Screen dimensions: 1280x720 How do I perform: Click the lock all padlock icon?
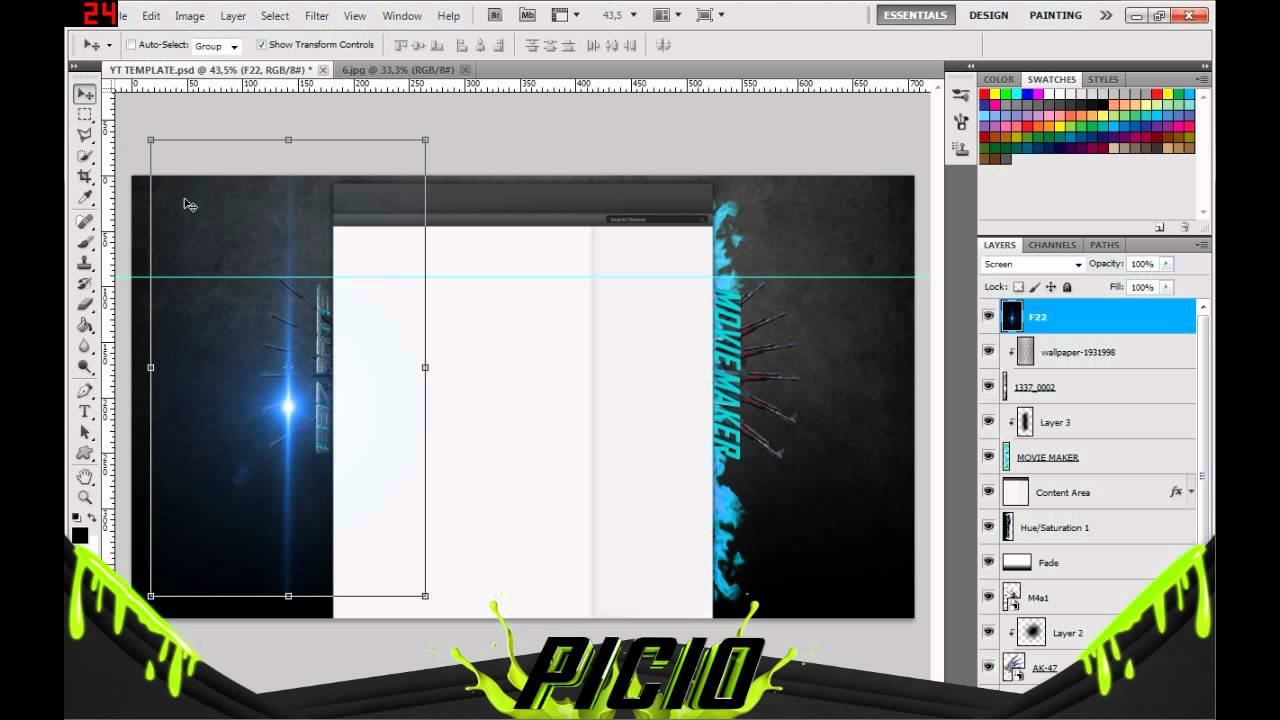(x=1067, y=287)
